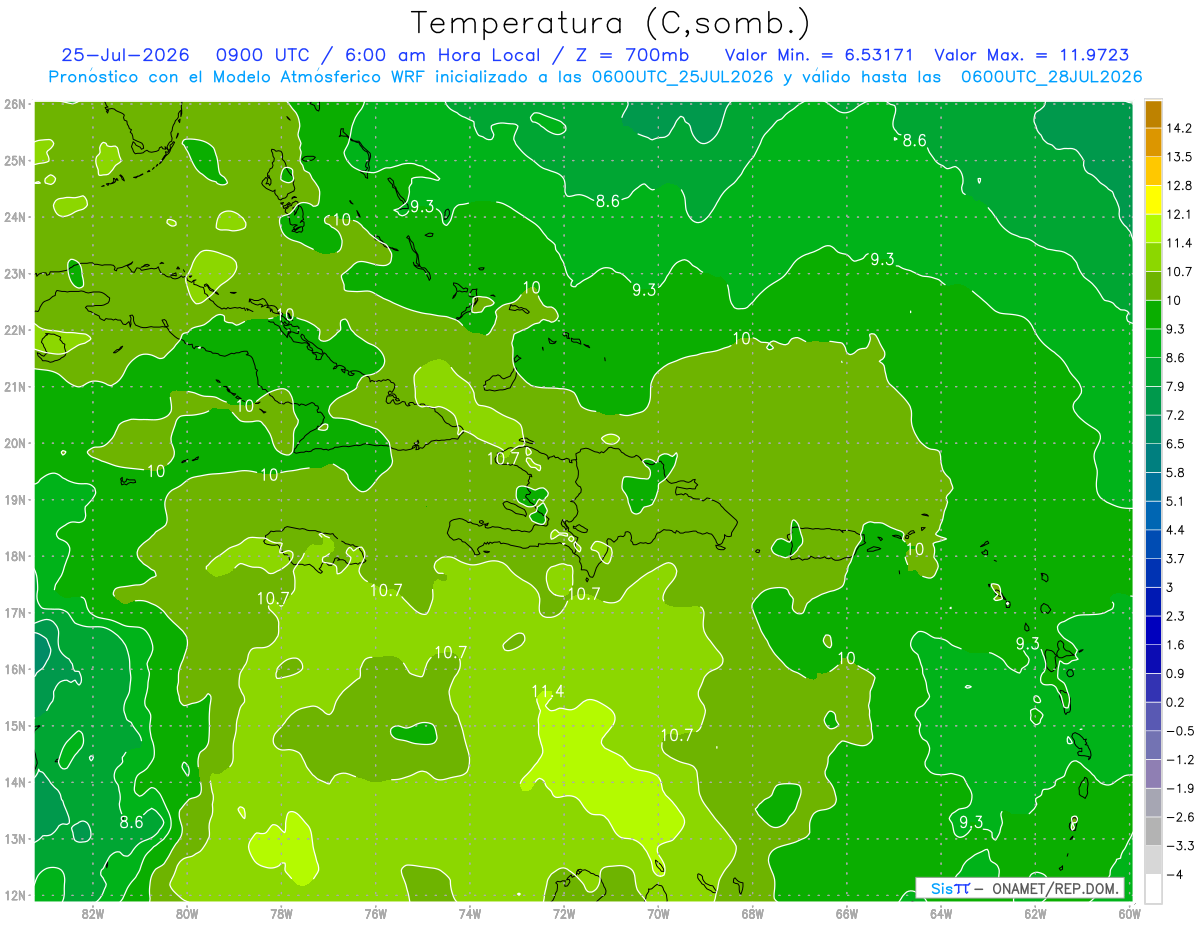Click the dark blue swatch between 1.6 and 2.3
The width and height of the screenshot is (1200, 927).
click(1153, 630)
